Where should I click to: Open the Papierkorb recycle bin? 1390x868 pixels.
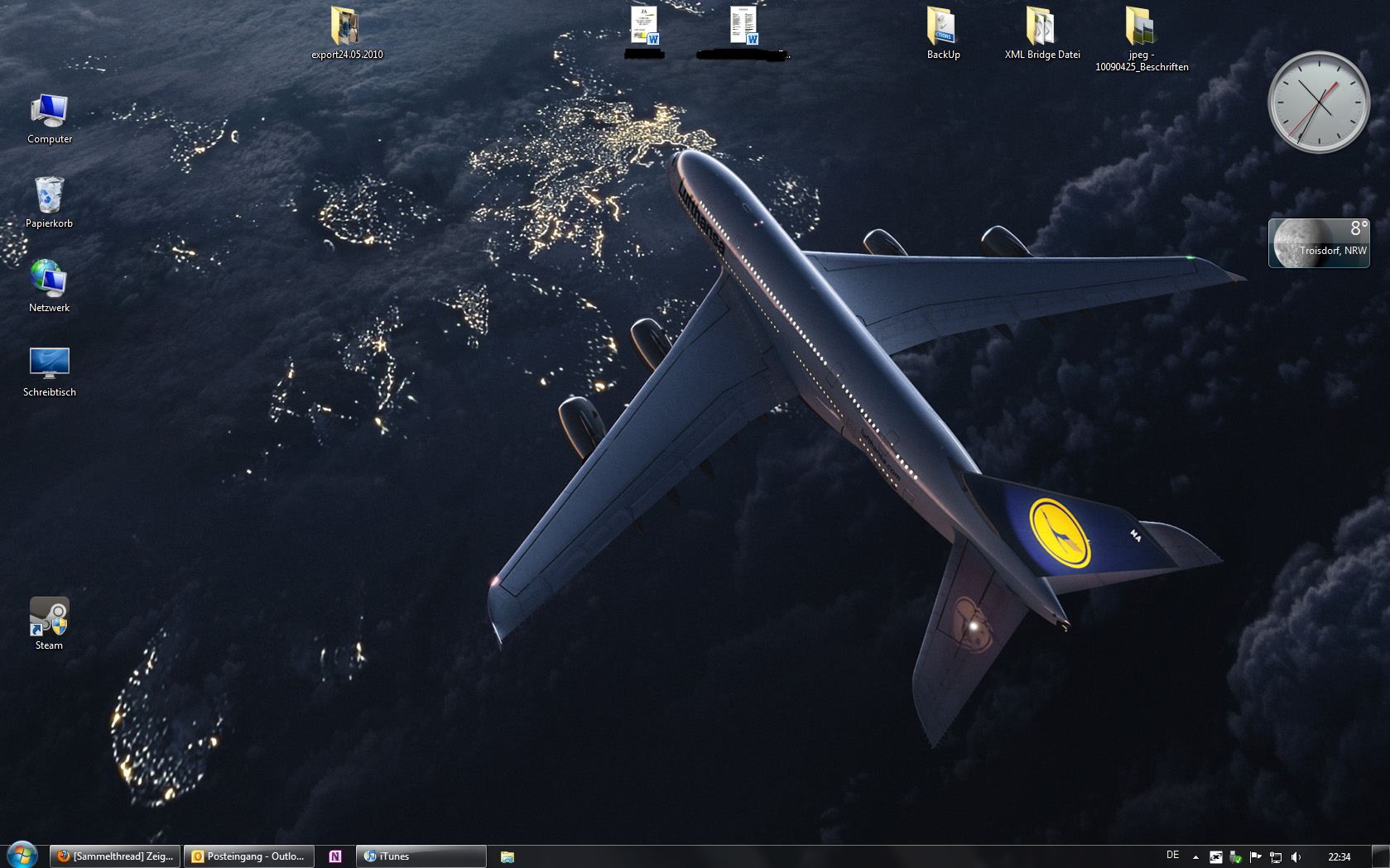pos(49,203)
